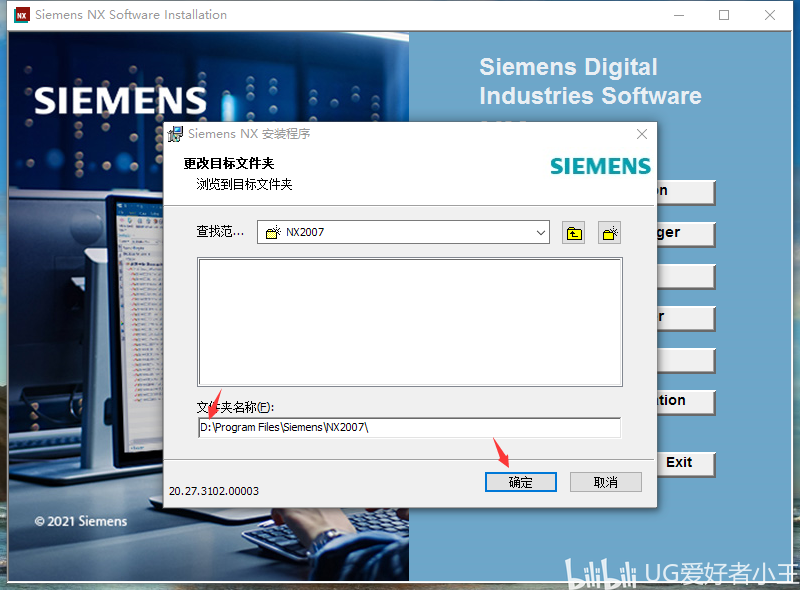Close the Siemens NX 安装程序 dialog

[x=642, y=134]
